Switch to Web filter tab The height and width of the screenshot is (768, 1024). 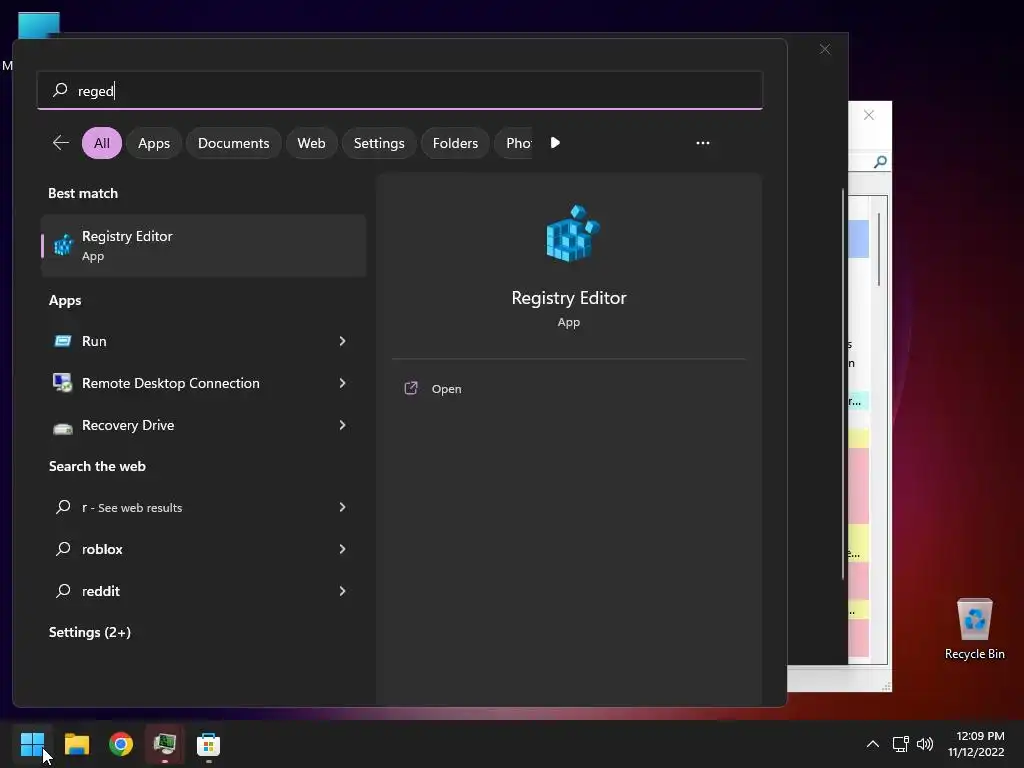pyautogui.click(x=312, y=143)
